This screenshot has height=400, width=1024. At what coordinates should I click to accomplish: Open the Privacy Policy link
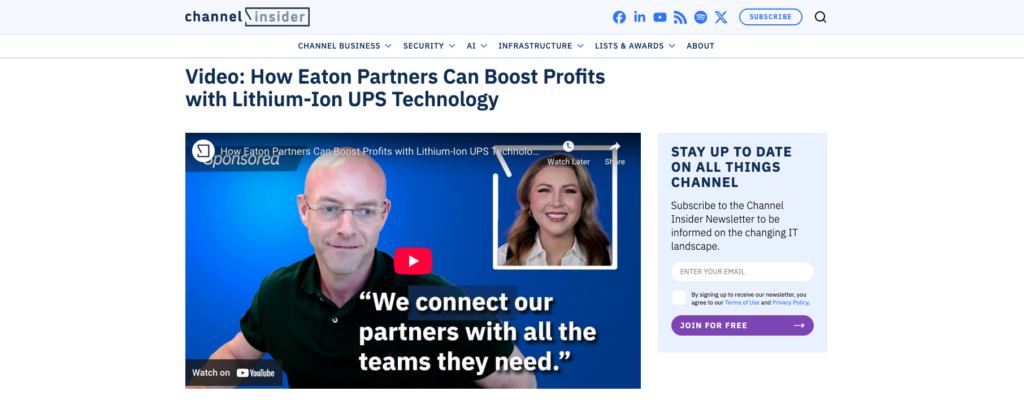pos(790,303)
